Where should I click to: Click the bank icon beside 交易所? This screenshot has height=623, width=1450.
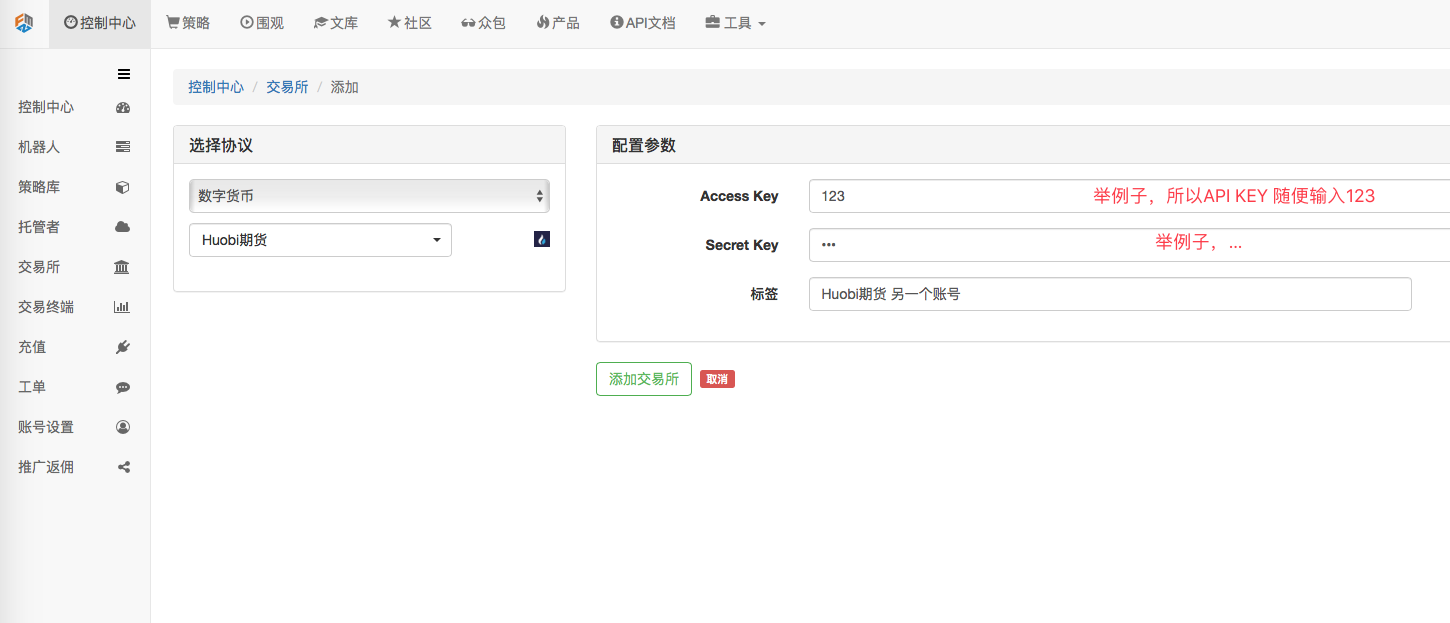pos(123,267)
